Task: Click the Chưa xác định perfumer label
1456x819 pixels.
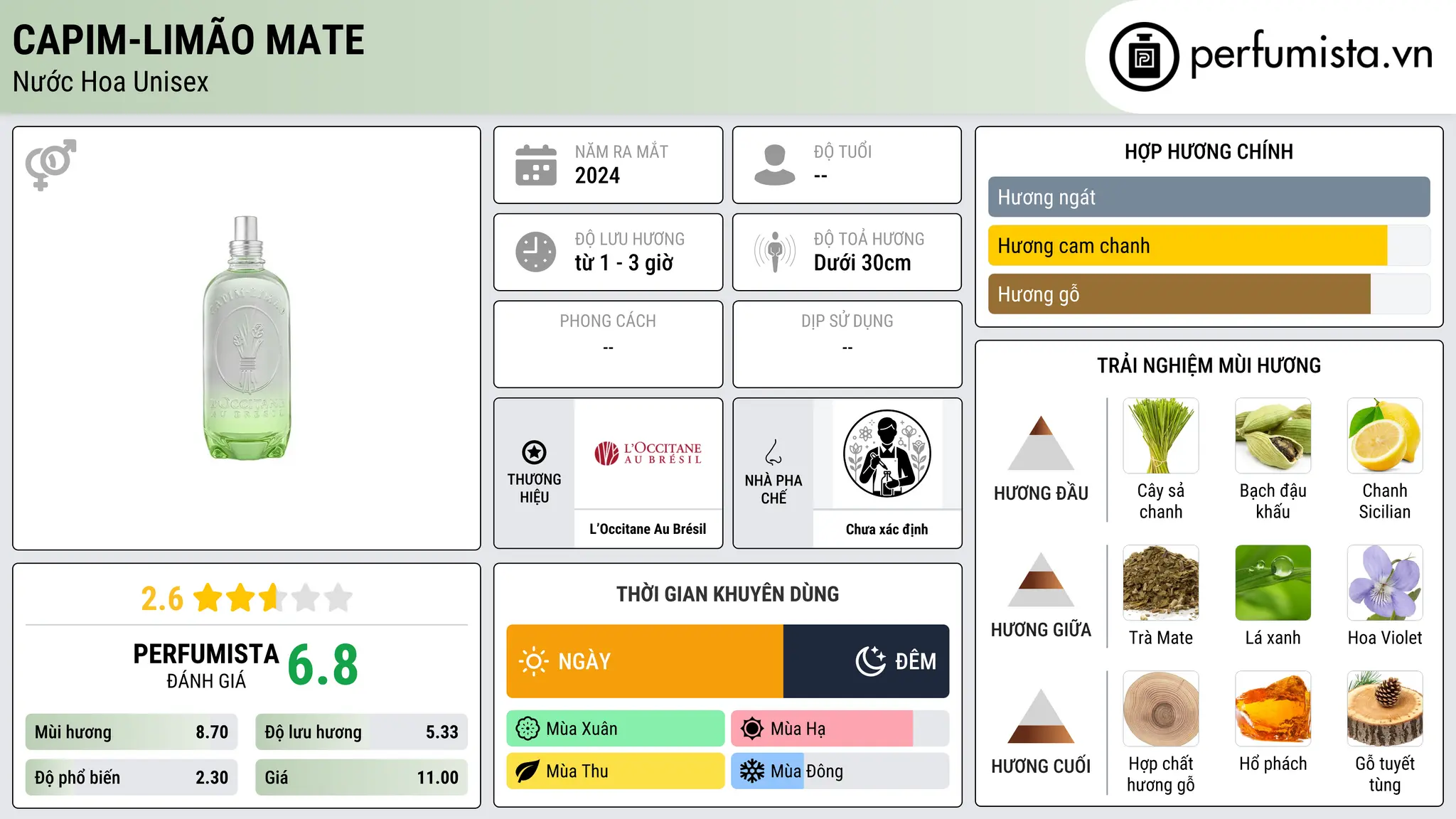Action: click(887, 529)
